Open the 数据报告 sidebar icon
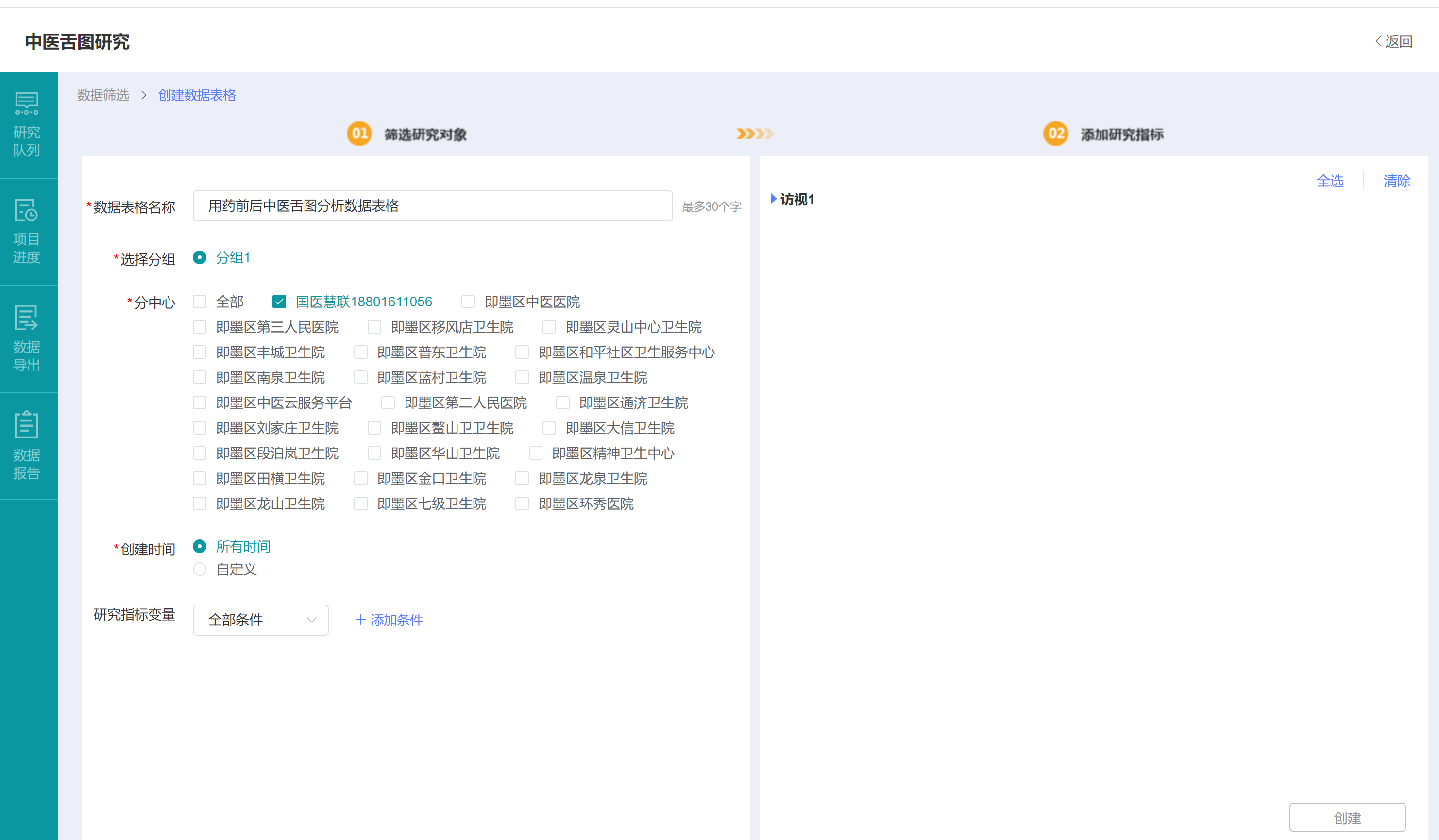Screen dimensions: 1439x840 27,425
